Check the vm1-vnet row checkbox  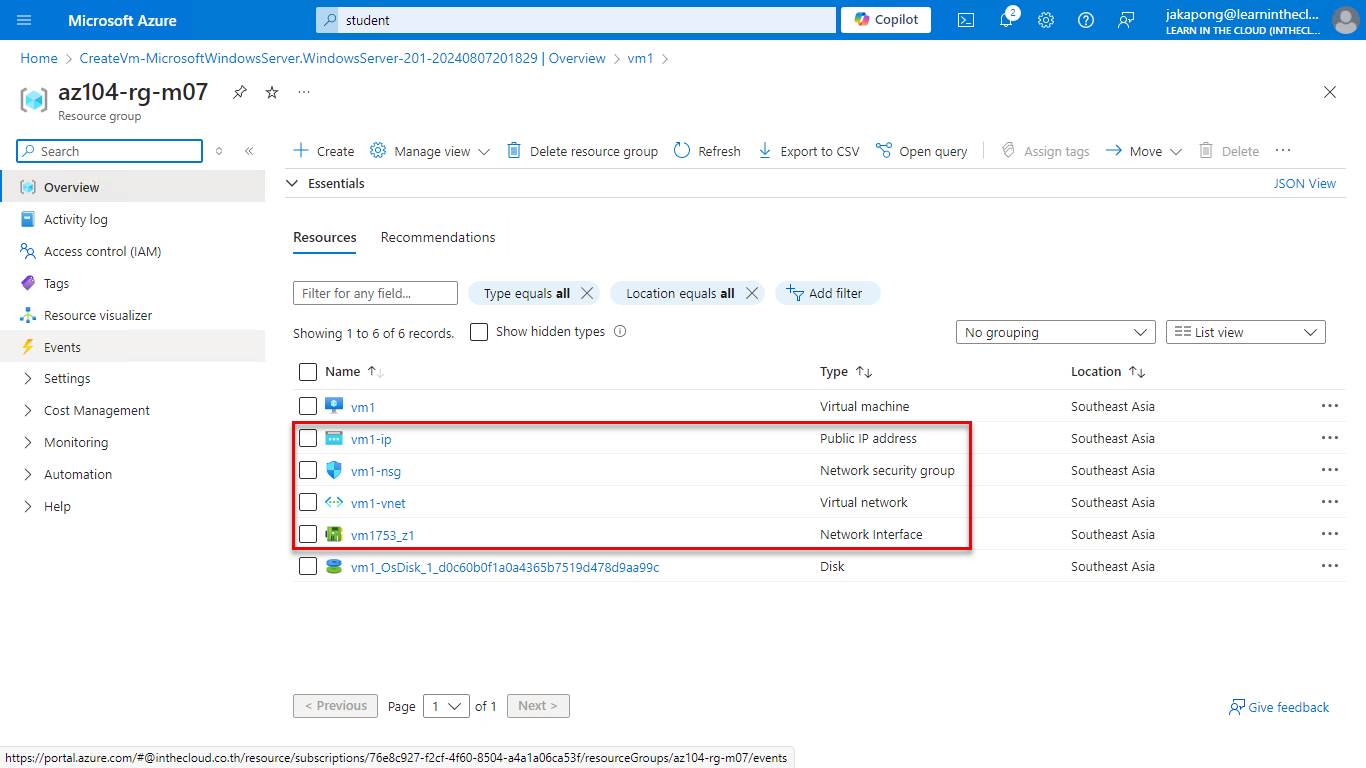pyautogui.click(x=308, y=502)
